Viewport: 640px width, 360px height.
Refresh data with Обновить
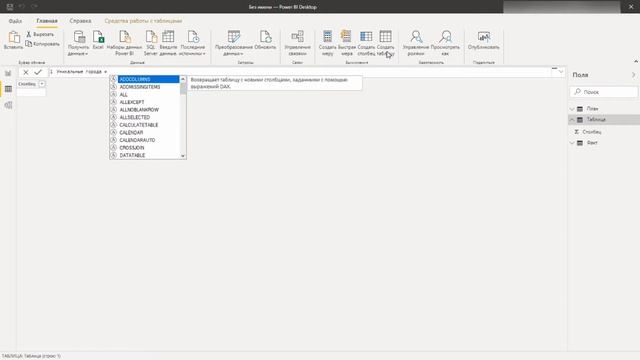[265, 40]
